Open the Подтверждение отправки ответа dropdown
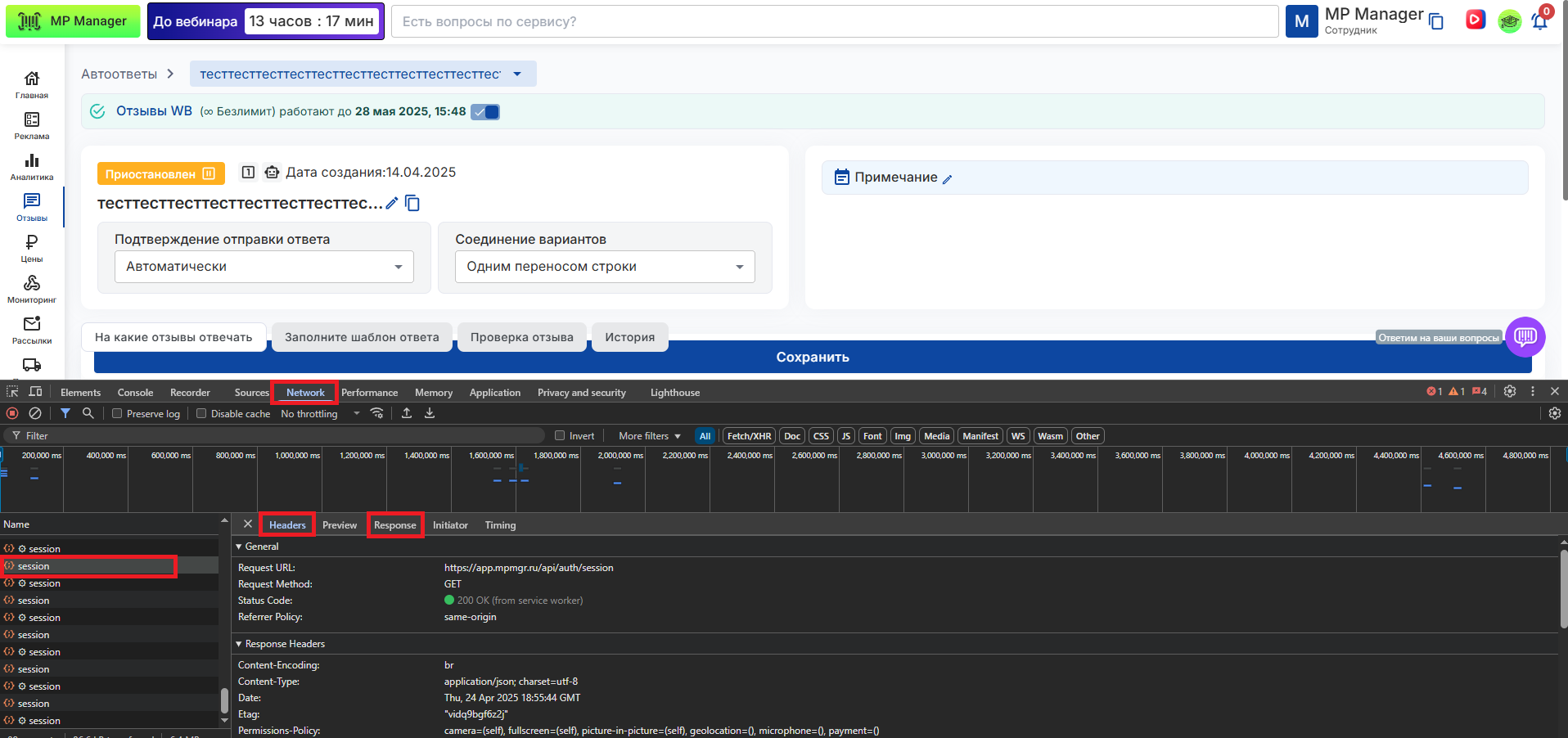 click(264, 267)
